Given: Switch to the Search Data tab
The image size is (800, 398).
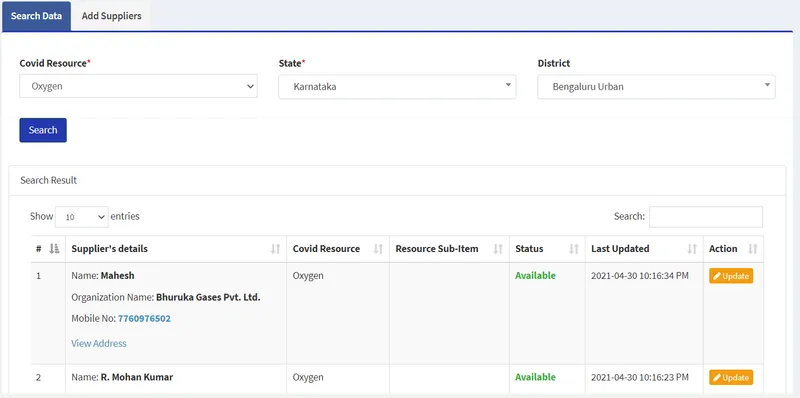Looking at the screenshot, I should coord(36,16).
